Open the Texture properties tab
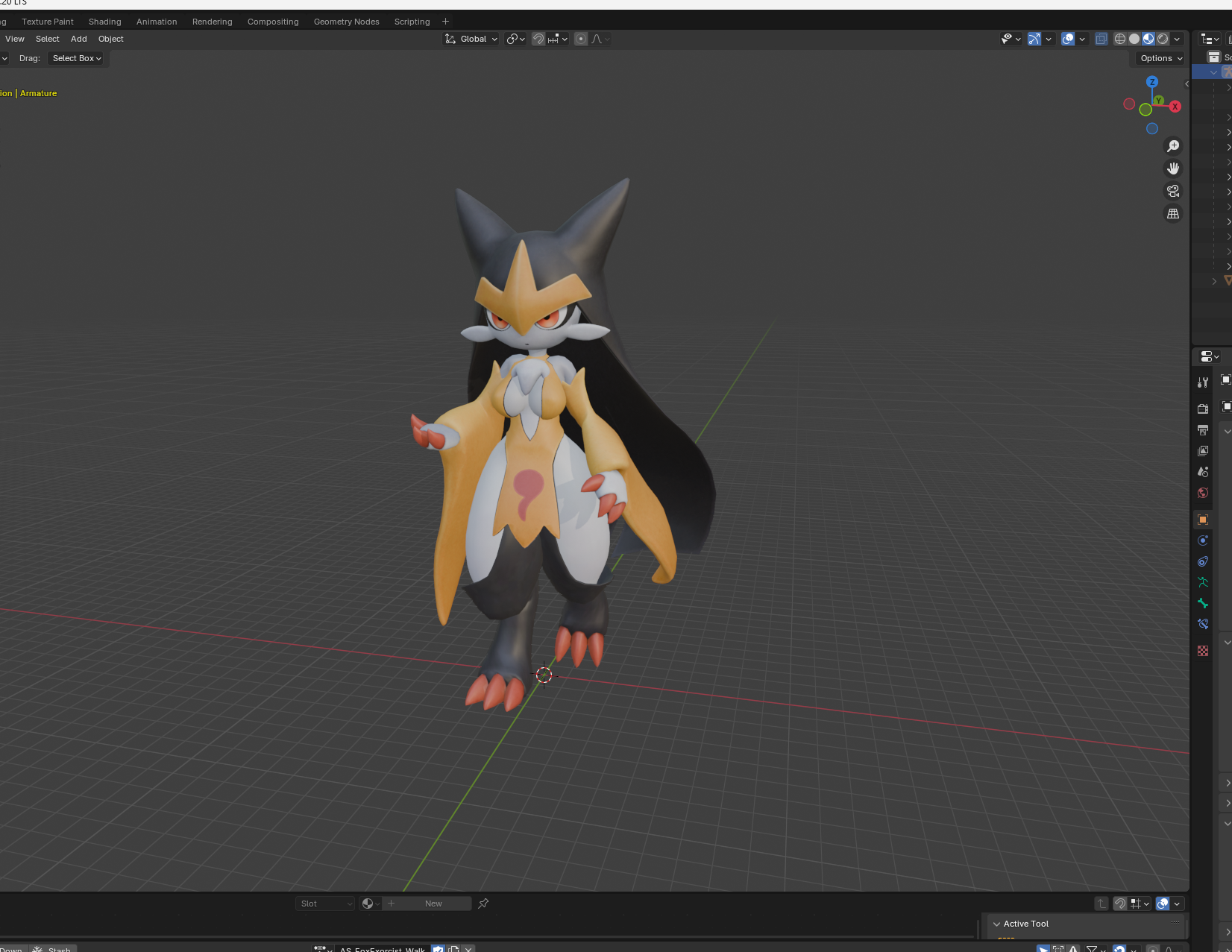 pyautogui.click(x=1203, y=651)
